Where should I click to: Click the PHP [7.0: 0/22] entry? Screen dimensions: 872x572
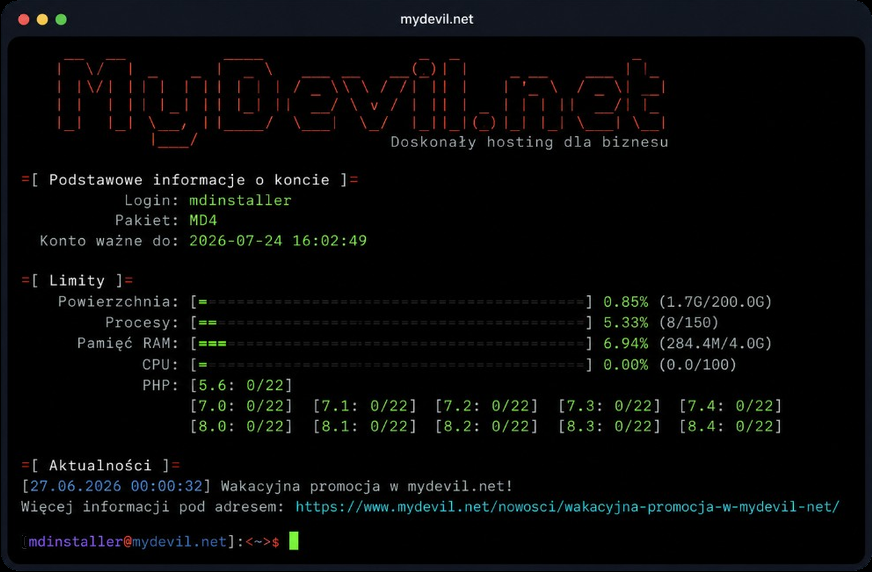tap(241, 406)
